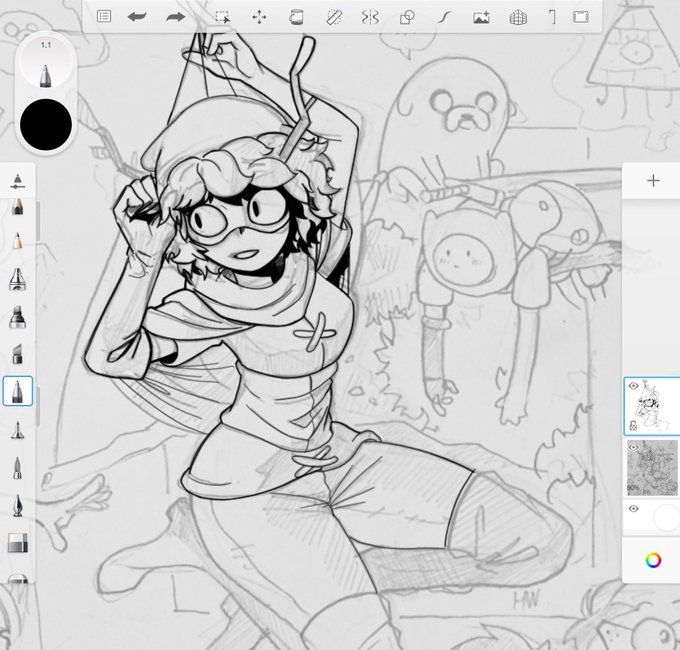Choose the Transform move tool
The image size is (680, 650).
coord(259,17)
